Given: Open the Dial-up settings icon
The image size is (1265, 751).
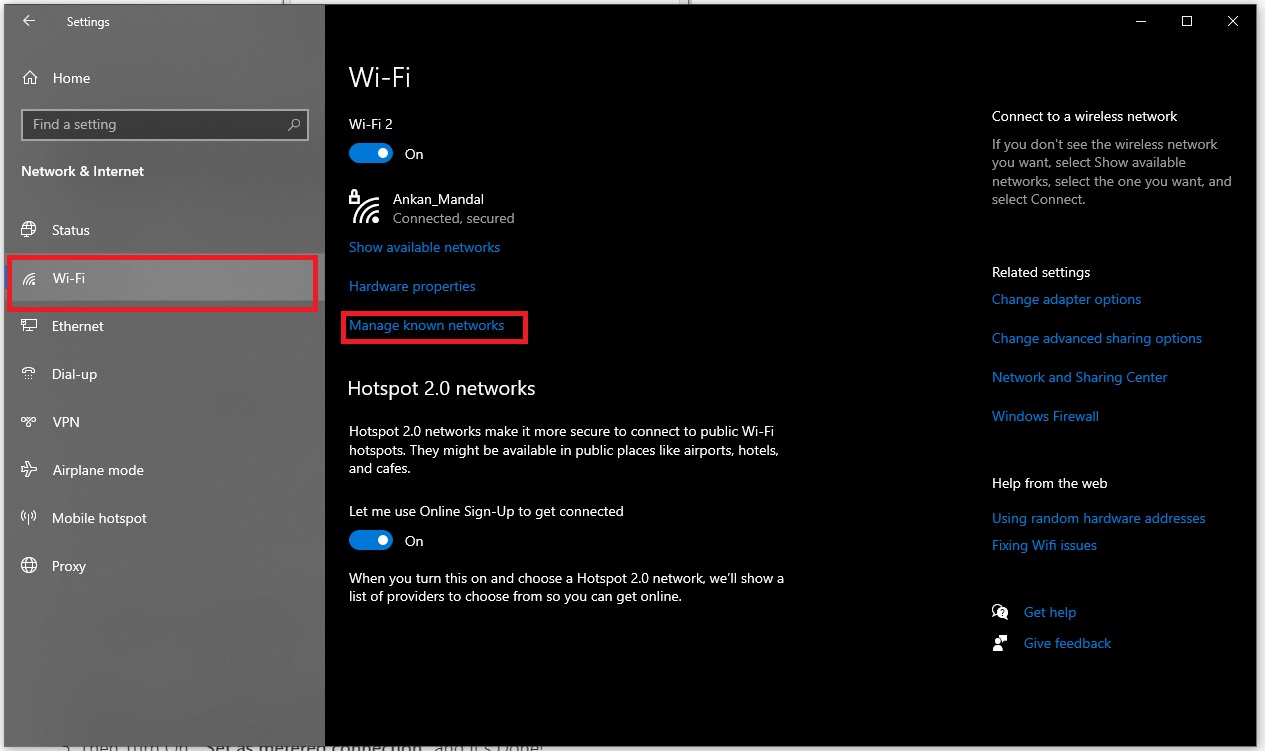Looking at the screenshot, I should click(32, 373).
